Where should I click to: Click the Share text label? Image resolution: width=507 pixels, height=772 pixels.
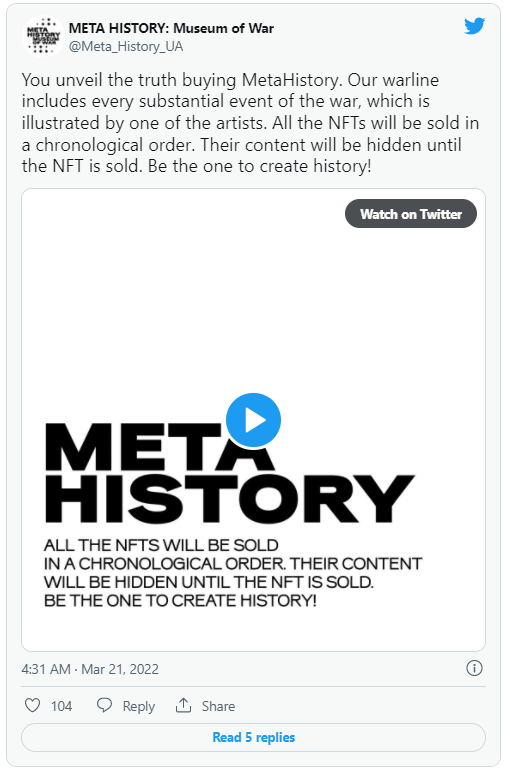click(x=219, y=706)
